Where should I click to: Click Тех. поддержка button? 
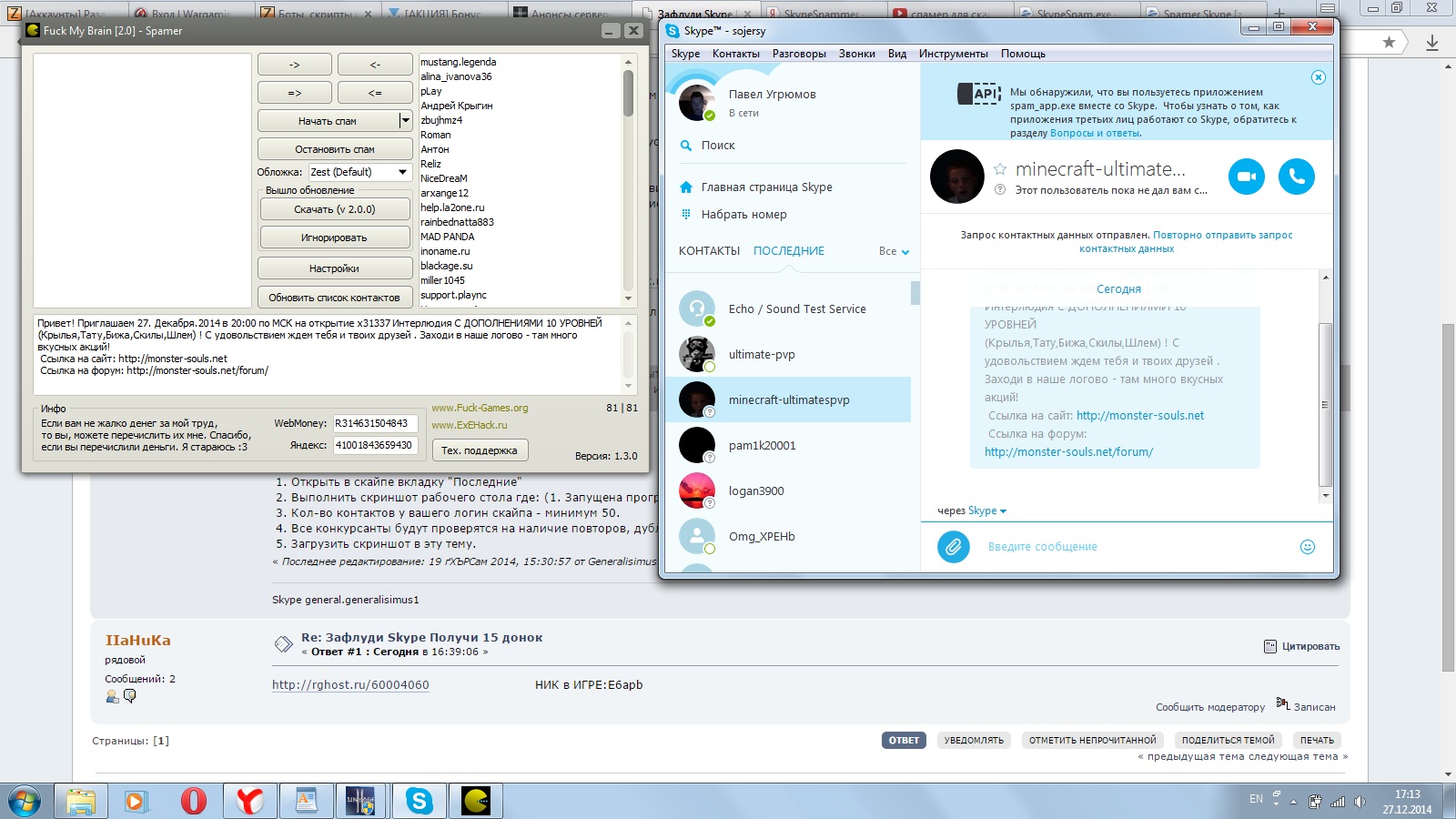pyautogui.click(x=479, y=450)
